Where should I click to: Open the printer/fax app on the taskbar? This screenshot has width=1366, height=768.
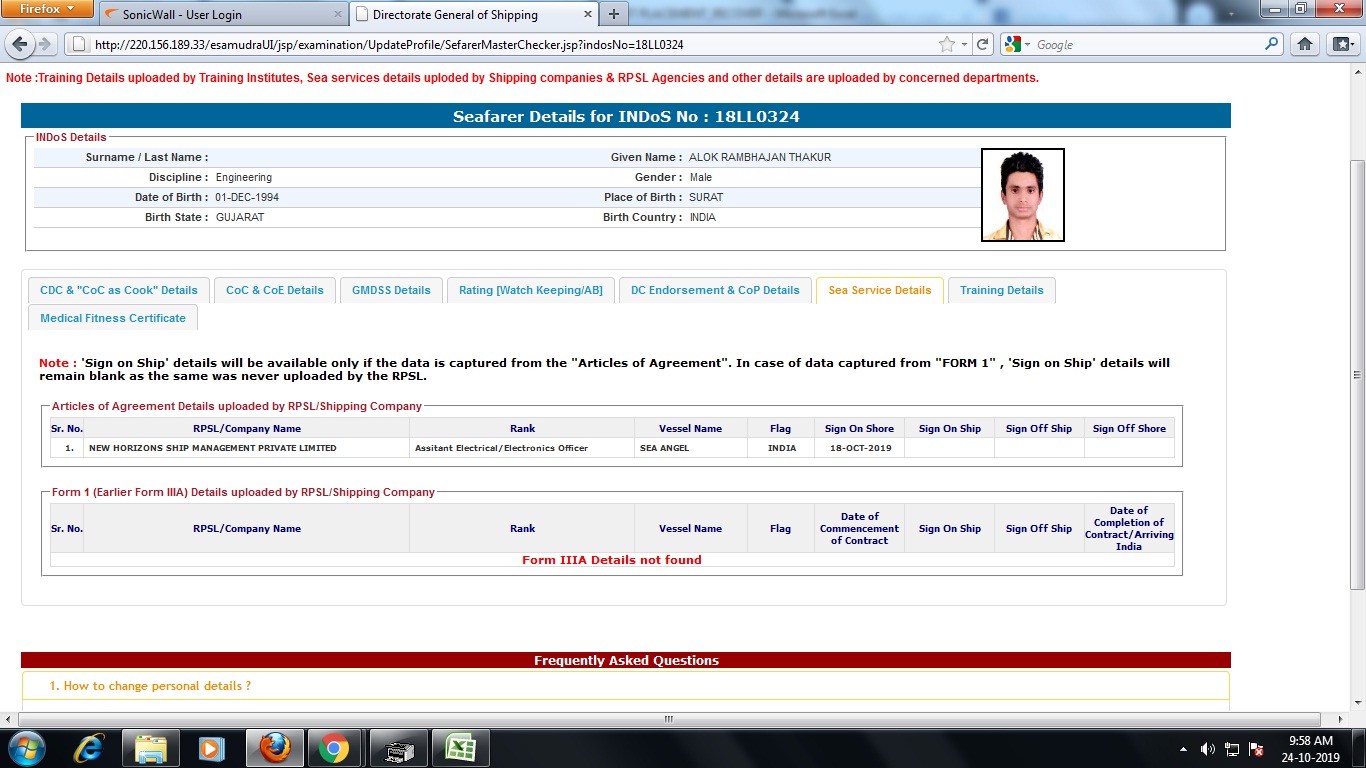tap(397, 748)
